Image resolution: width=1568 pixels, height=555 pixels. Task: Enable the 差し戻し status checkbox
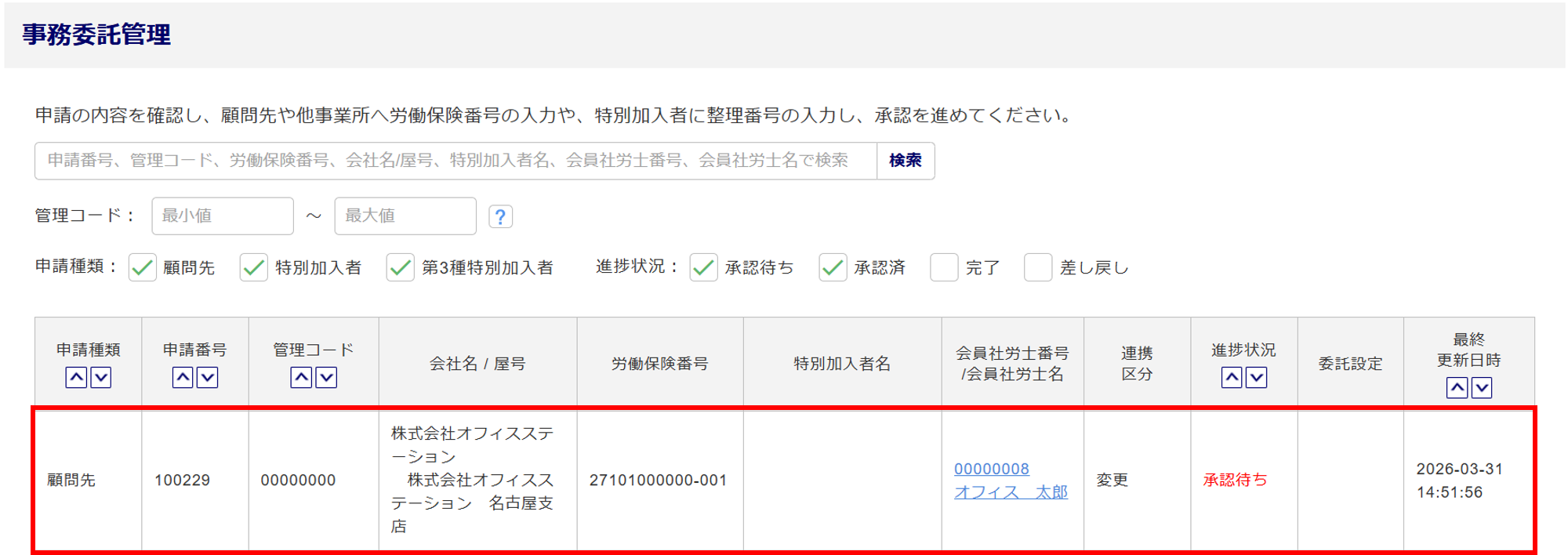pos(1038,268)
